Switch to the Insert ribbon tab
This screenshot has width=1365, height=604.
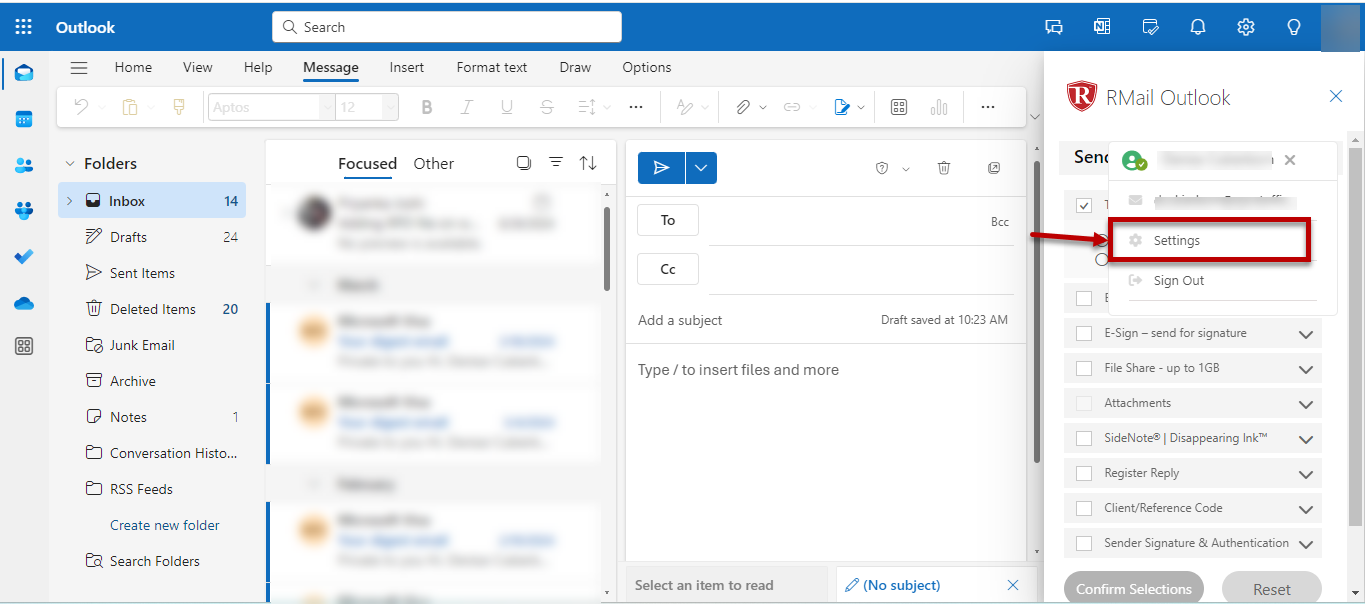coord(406,67)
